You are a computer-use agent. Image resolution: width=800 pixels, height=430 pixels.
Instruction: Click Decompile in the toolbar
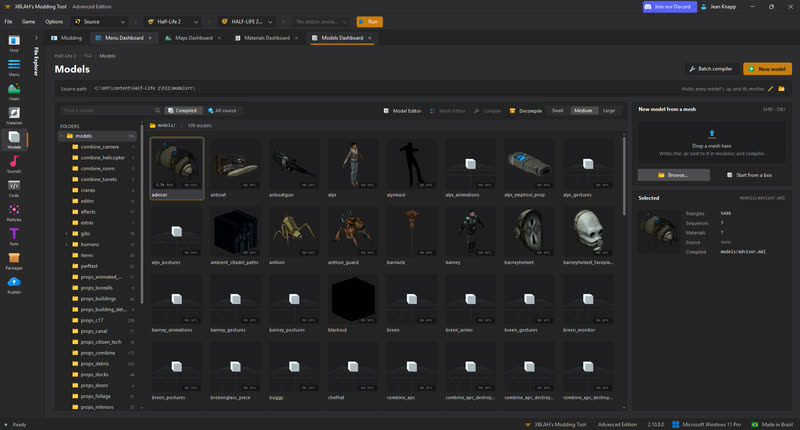526,111
